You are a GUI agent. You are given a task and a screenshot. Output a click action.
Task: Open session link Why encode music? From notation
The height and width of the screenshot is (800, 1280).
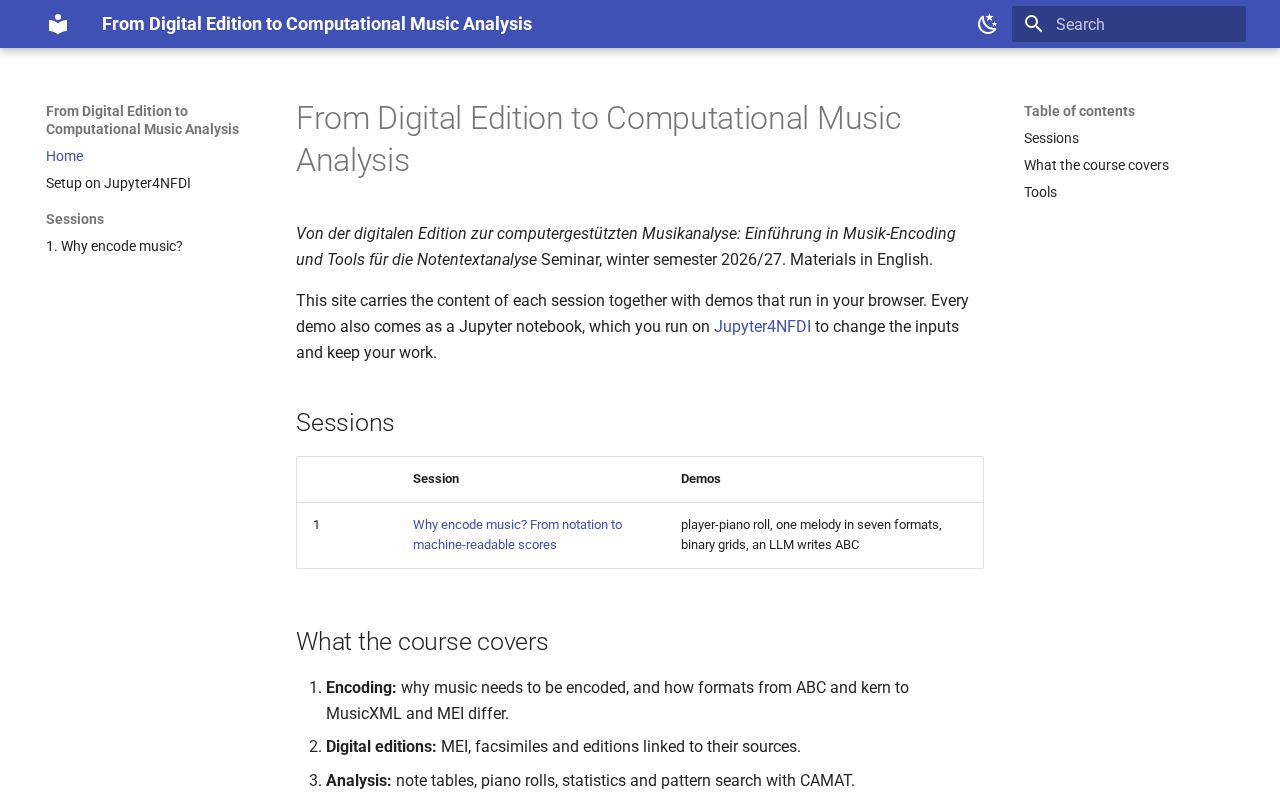(x=517, y=534)
